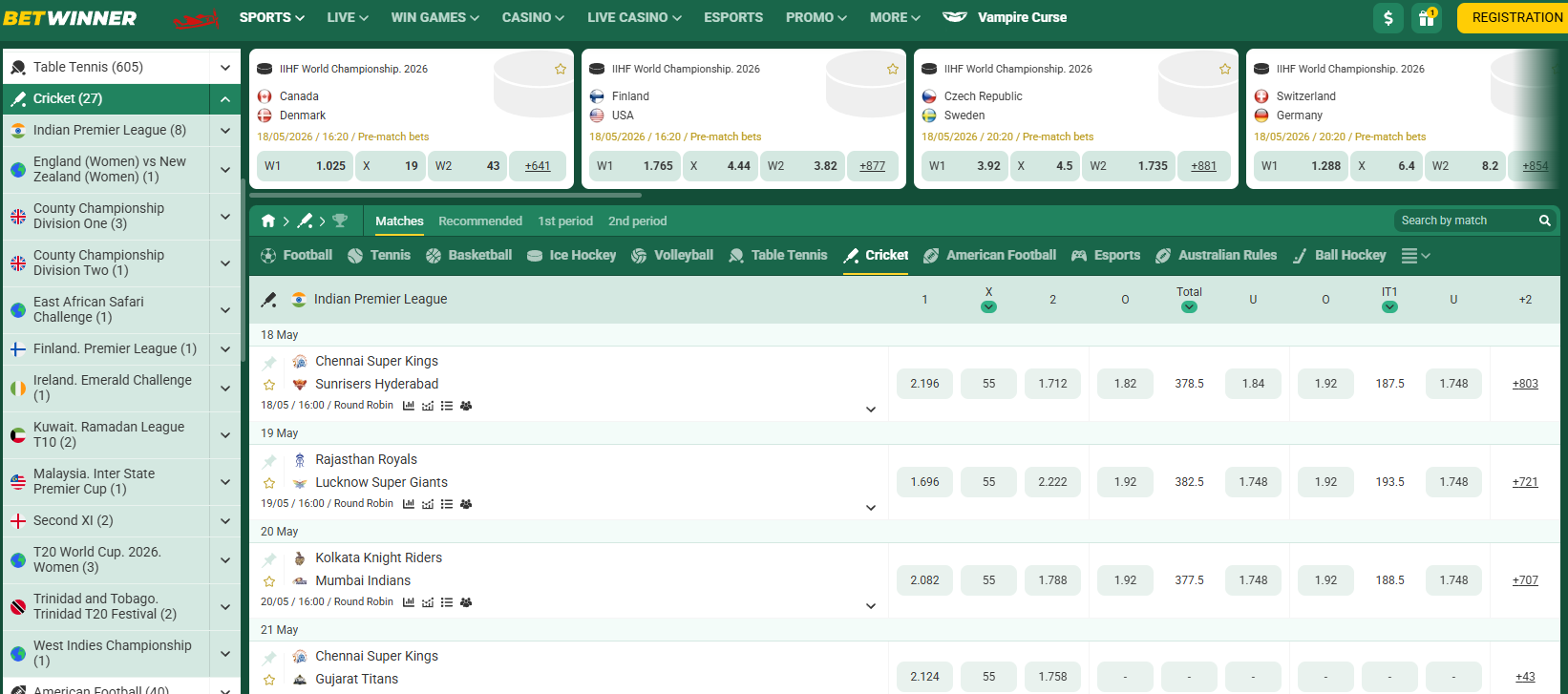The width and height of the screenshot is (1568, 694).
Task: Open Table Tennis in the sports bar
Action: coord(778,255)
